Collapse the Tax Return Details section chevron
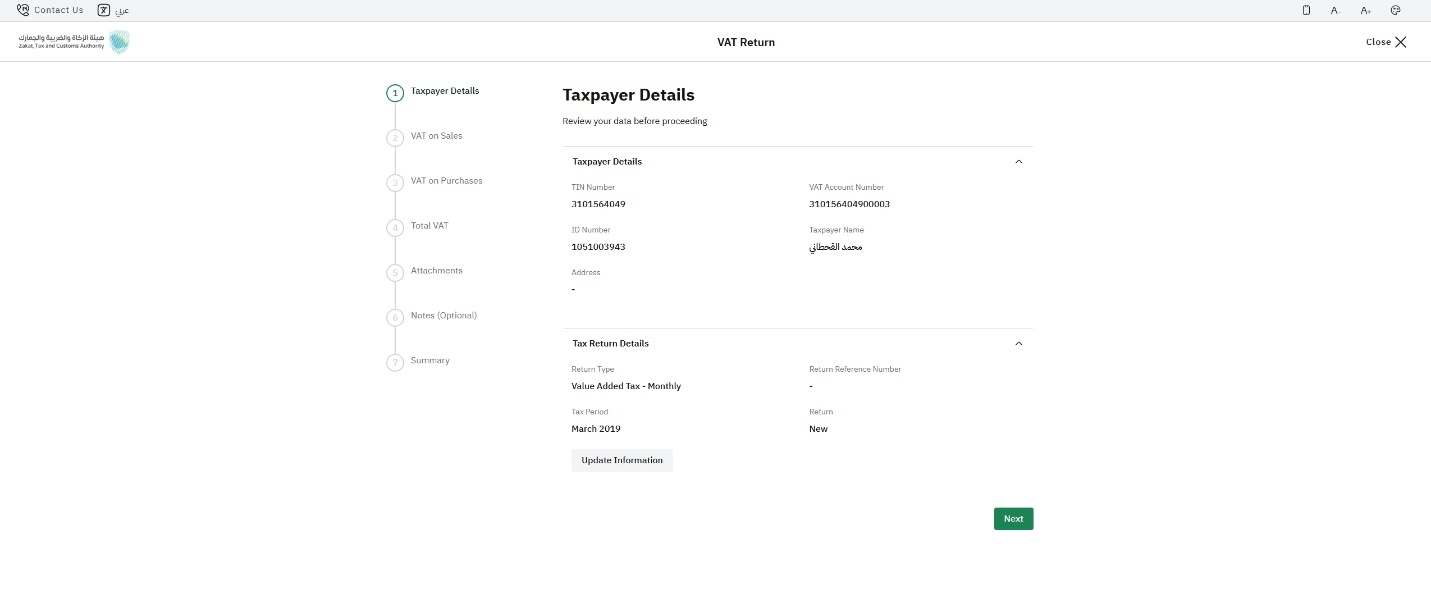Image resolution: width=1431 pixels, height=598 pixels. click(1019, 343)
